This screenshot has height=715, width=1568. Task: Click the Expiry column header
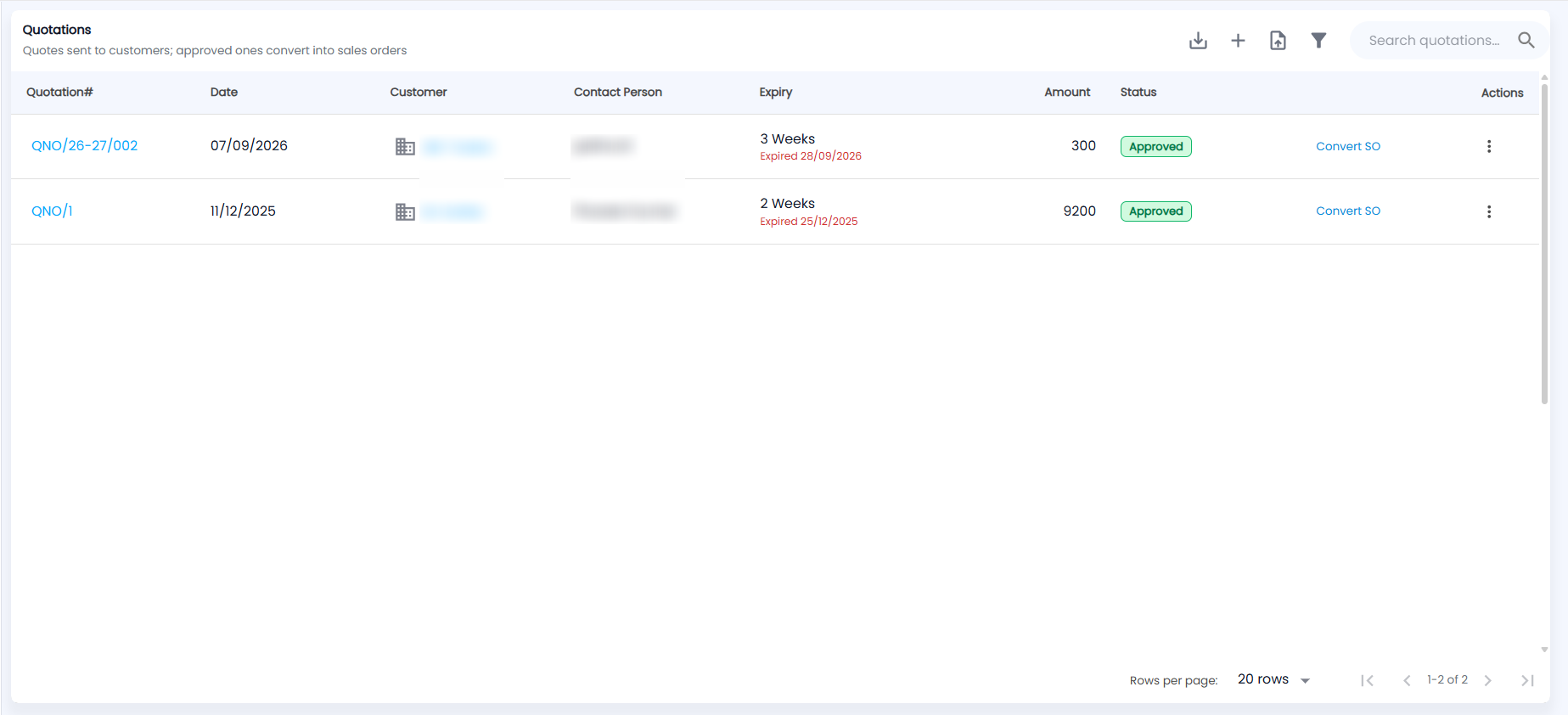(776, 92)
